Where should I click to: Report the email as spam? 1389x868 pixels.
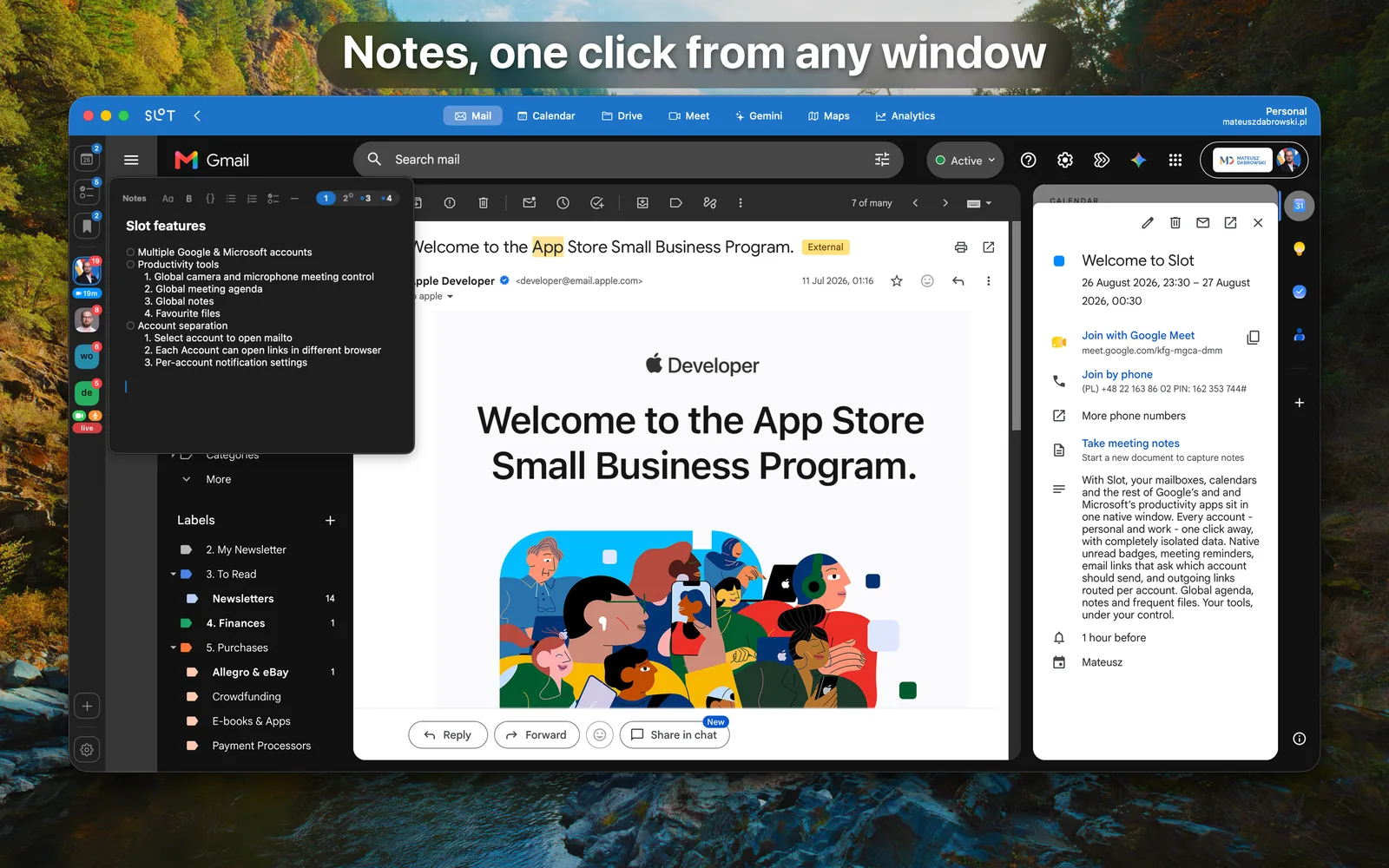(x=450, y=203)
